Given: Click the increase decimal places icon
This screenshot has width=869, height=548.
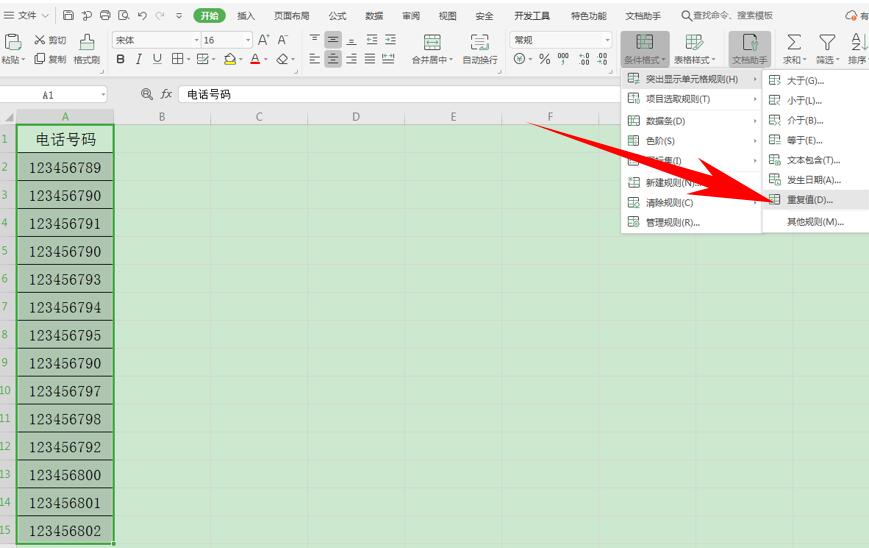Looking at the screenshot, I should tap(584, 59).
